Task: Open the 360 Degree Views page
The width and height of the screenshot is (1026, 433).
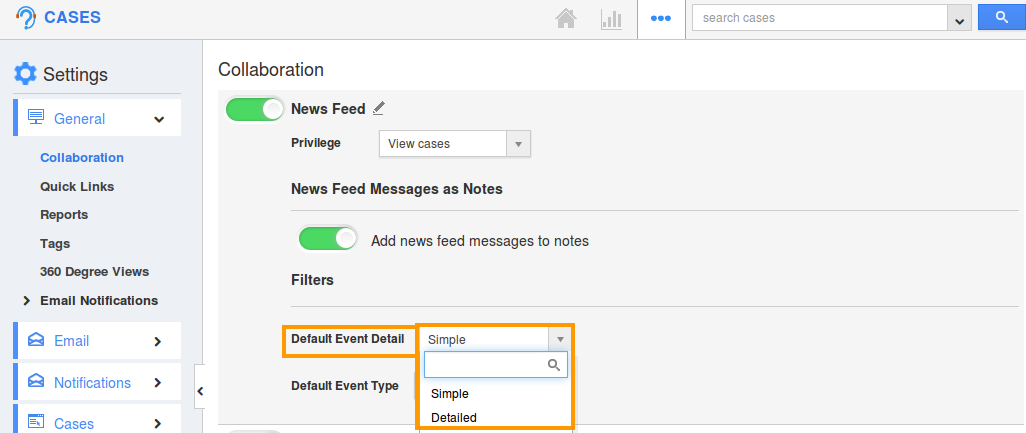Action: coord(94,271)
